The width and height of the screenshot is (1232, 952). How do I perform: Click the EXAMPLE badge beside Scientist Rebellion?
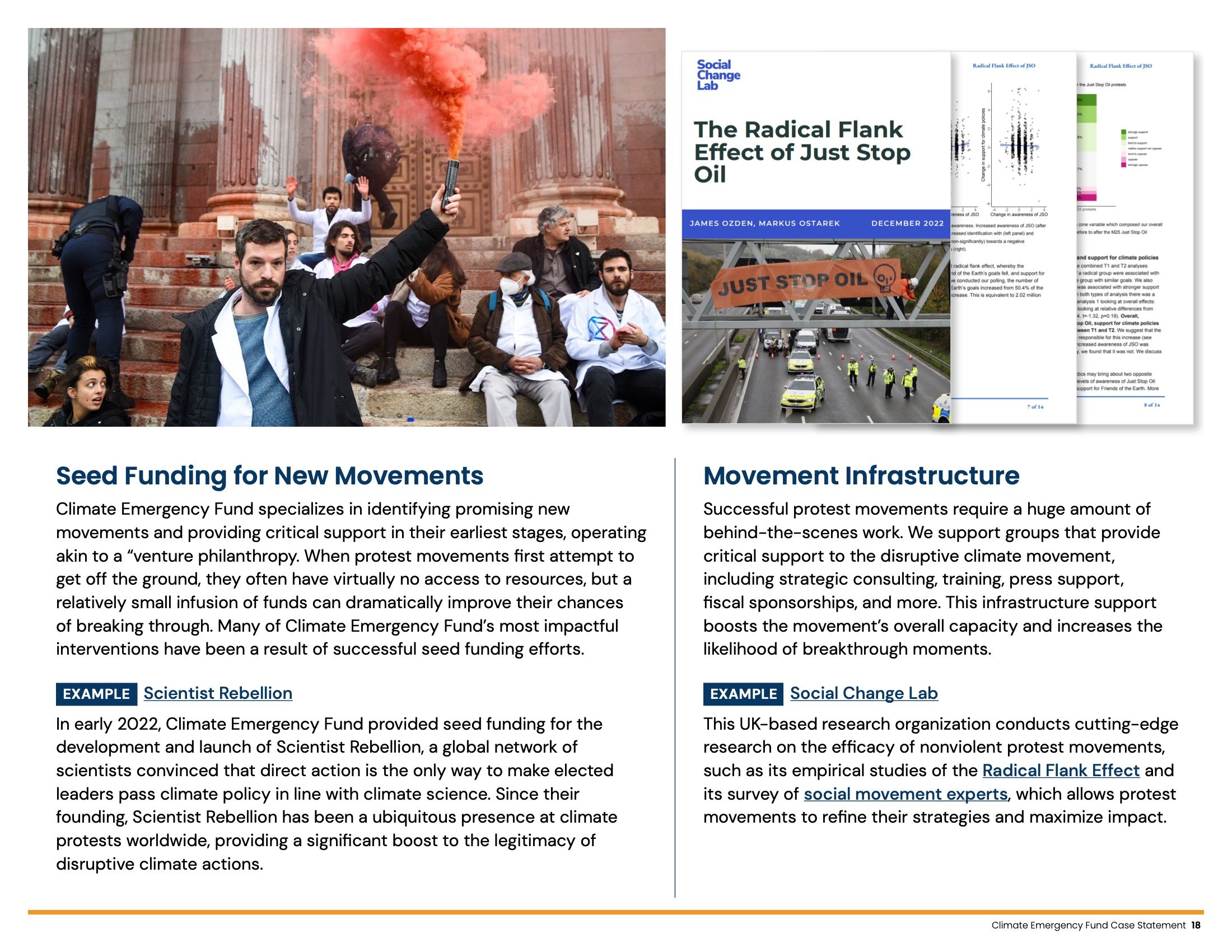pyautogui.click(x=96, y=694)
